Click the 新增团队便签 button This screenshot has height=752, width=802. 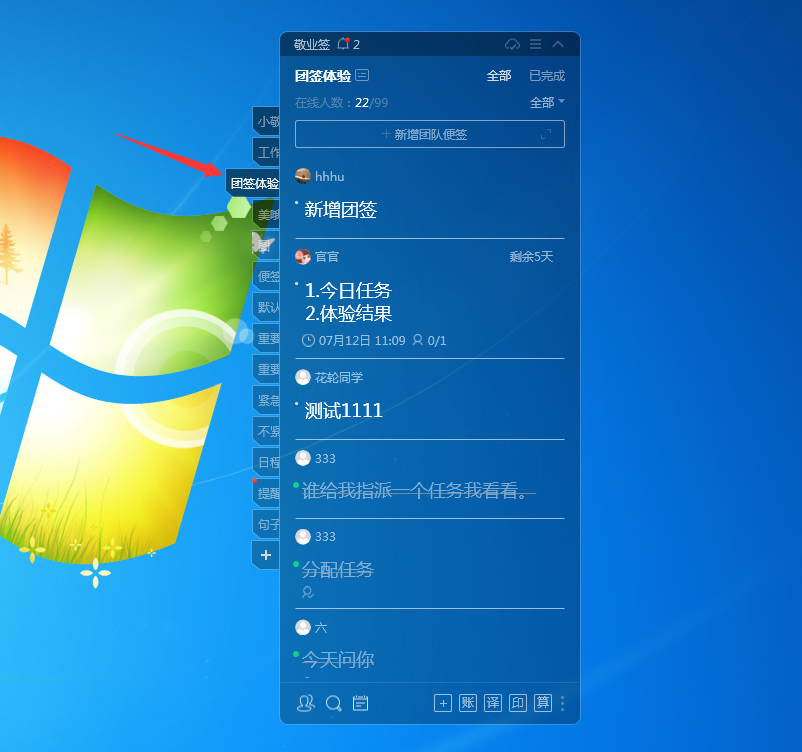[x=430, y=134]
